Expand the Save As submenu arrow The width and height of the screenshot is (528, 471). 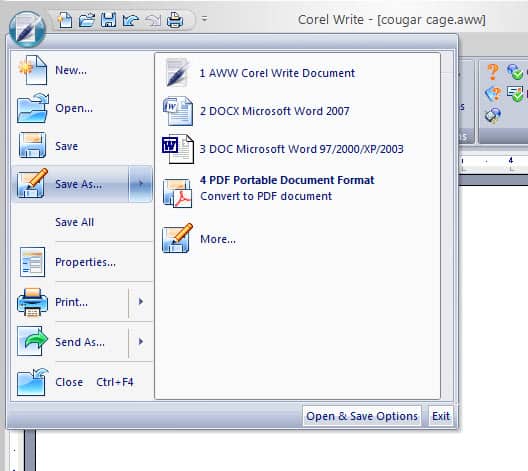141,184
